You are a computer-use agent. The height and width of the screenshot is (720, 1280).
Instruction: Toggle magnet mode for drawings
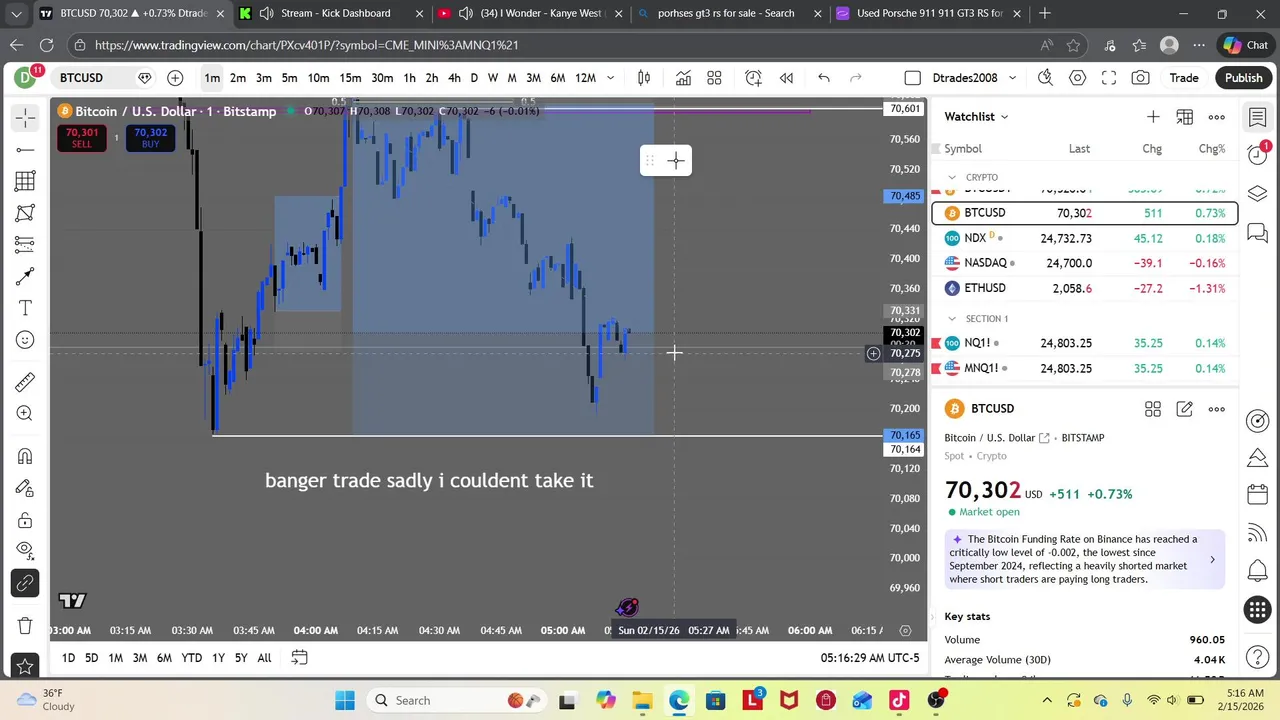(25, 456)
